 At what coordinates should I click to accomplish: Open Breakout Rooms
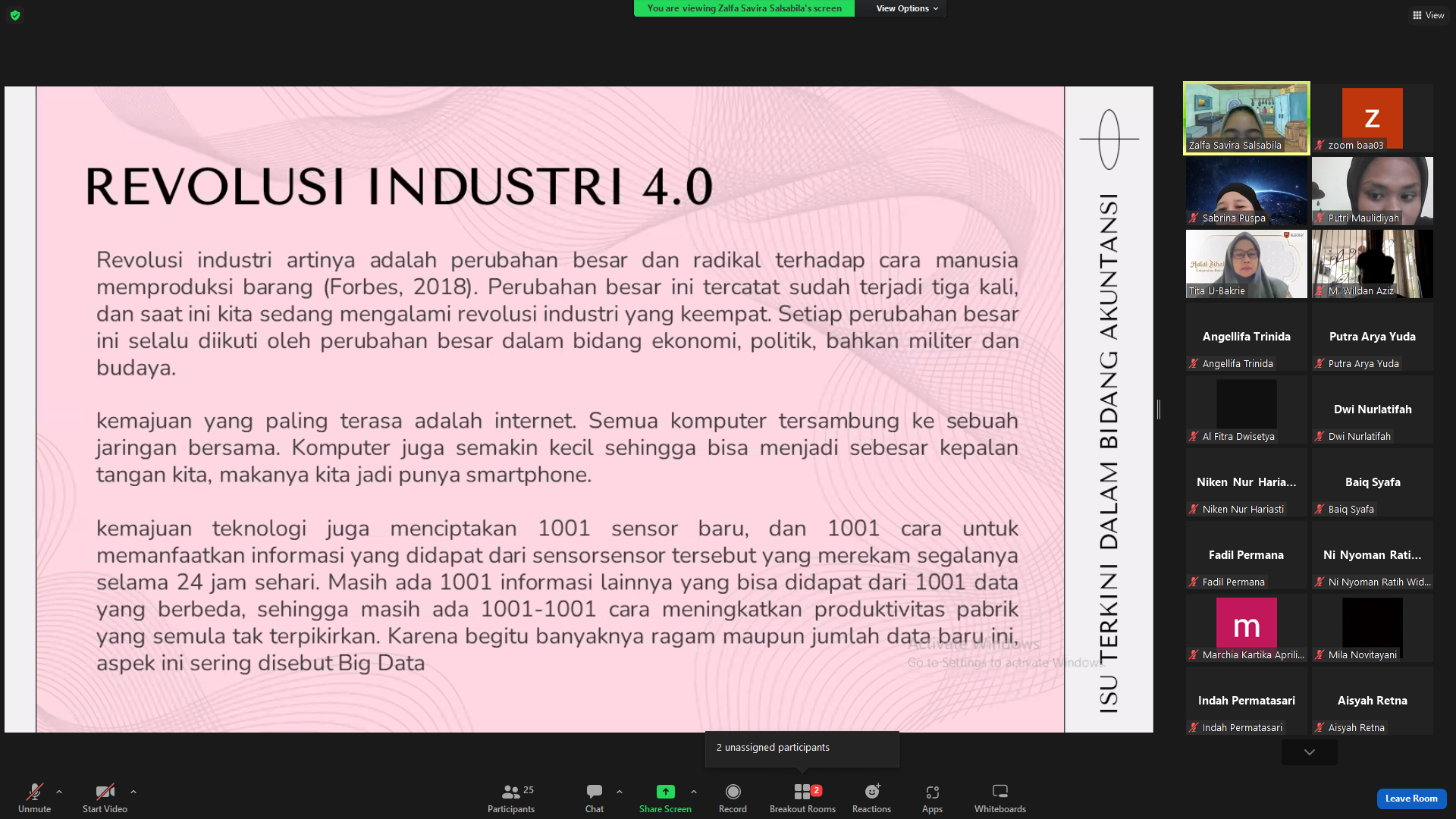802,798
